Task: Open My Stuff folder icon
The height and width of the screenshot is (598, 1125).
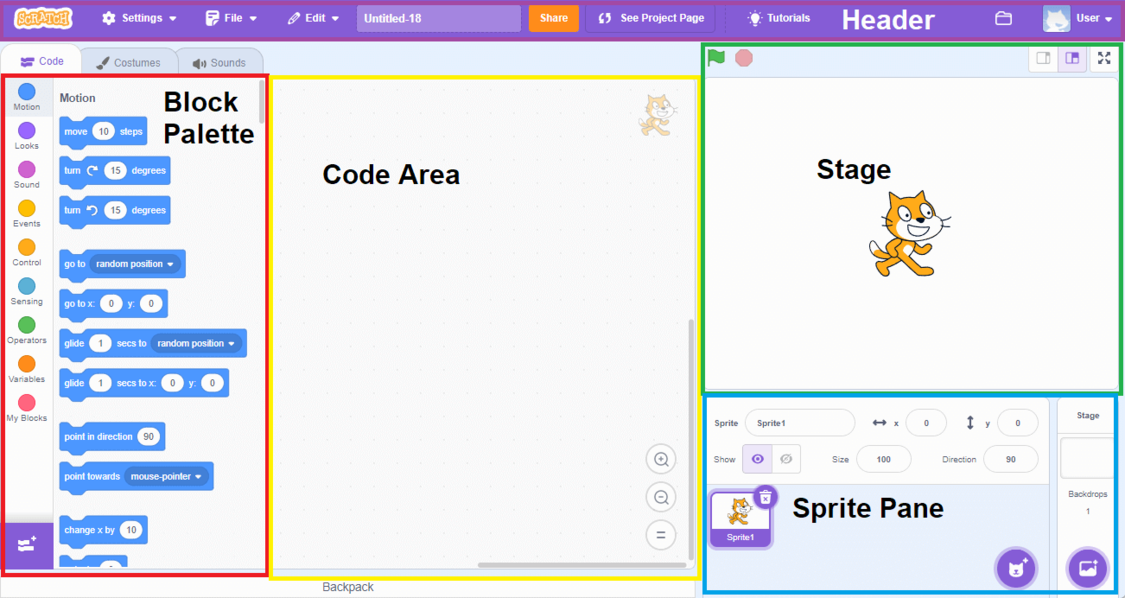Action: point(1003,19)
